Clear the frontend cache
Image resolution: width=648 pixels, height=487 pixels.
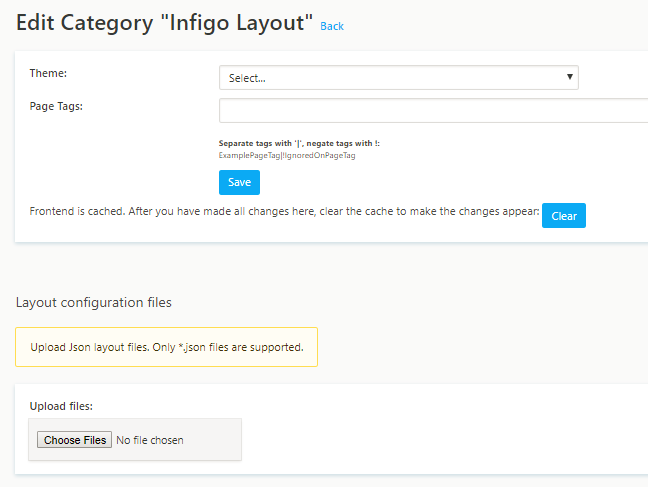click(564, 215)
